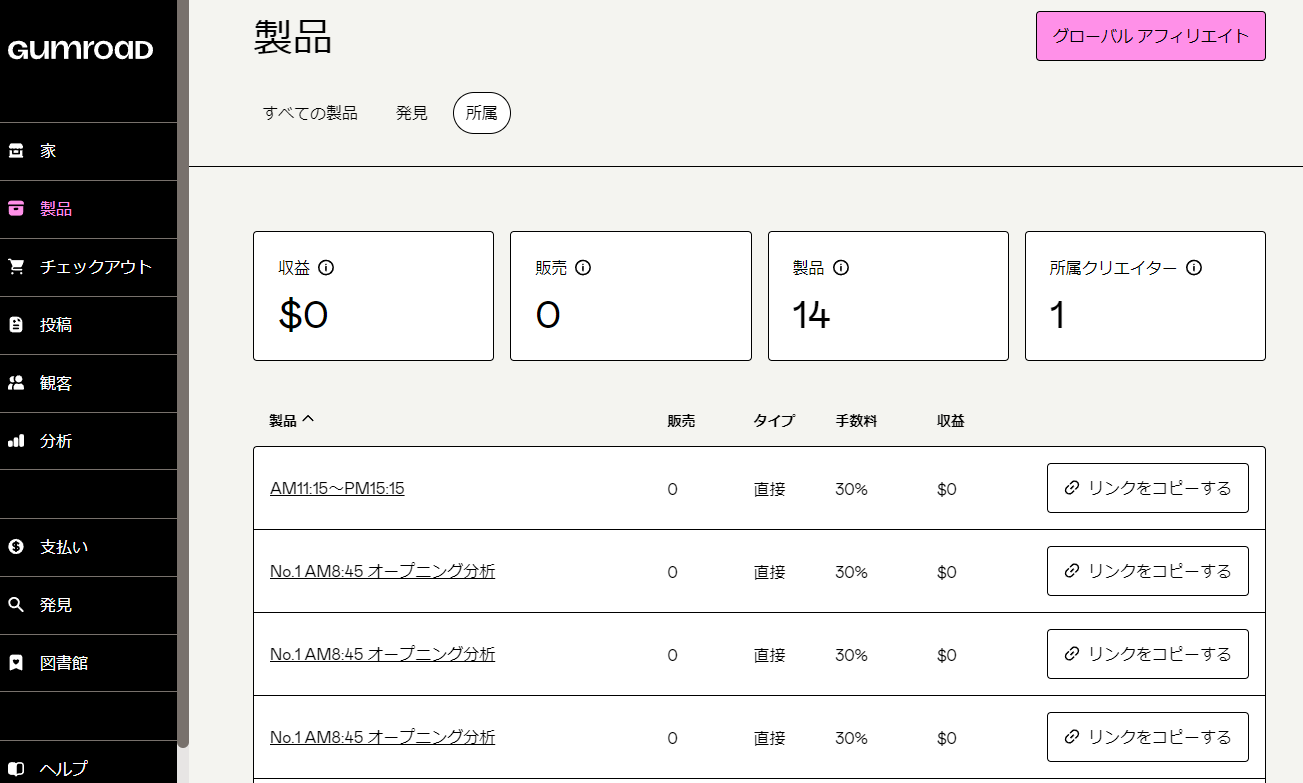Click info icon next to 収益 stat
Screen dimensions: 1303x783
coord(326,268)
